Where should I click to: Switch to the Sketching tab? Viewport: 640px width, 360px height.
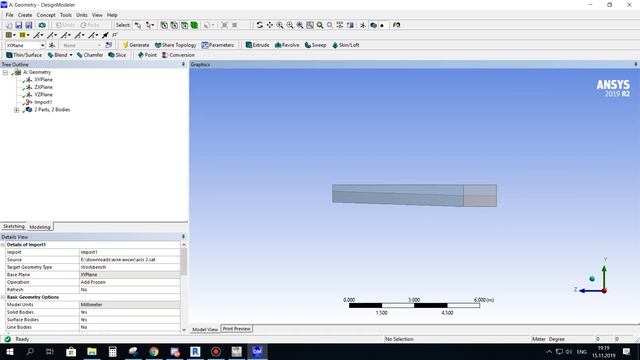point(14,227)
